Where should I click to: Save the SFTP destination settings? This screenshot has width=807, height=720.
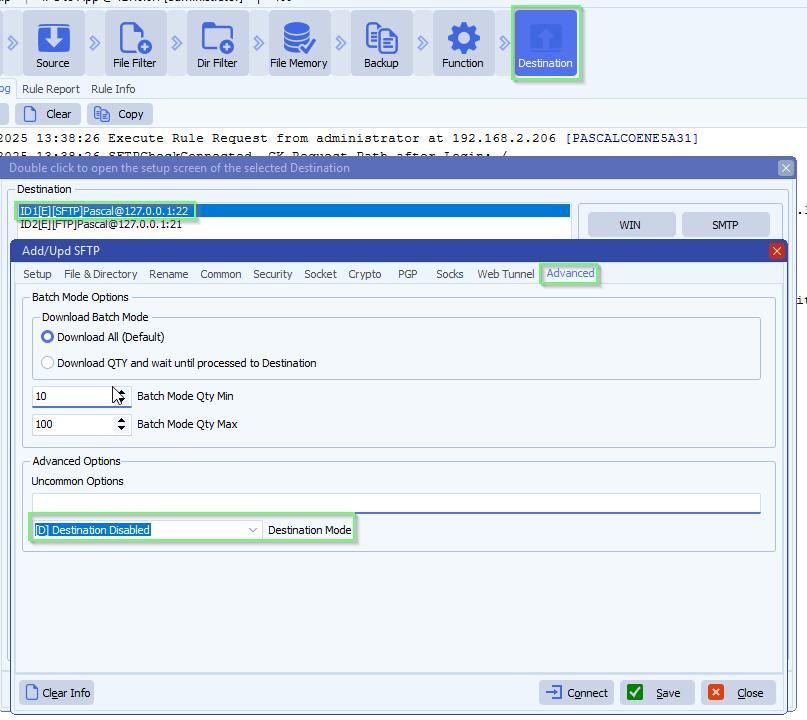tap(657, 693)
